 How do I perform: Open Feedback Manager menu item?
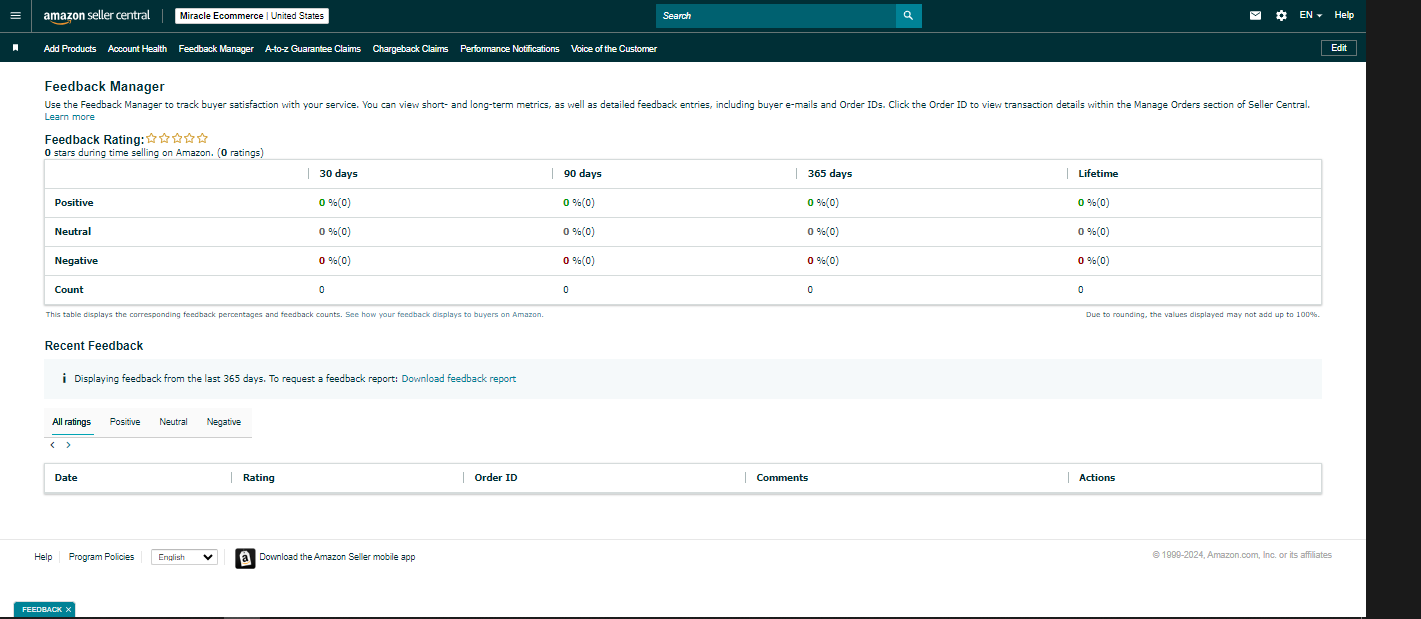(216, 49)
